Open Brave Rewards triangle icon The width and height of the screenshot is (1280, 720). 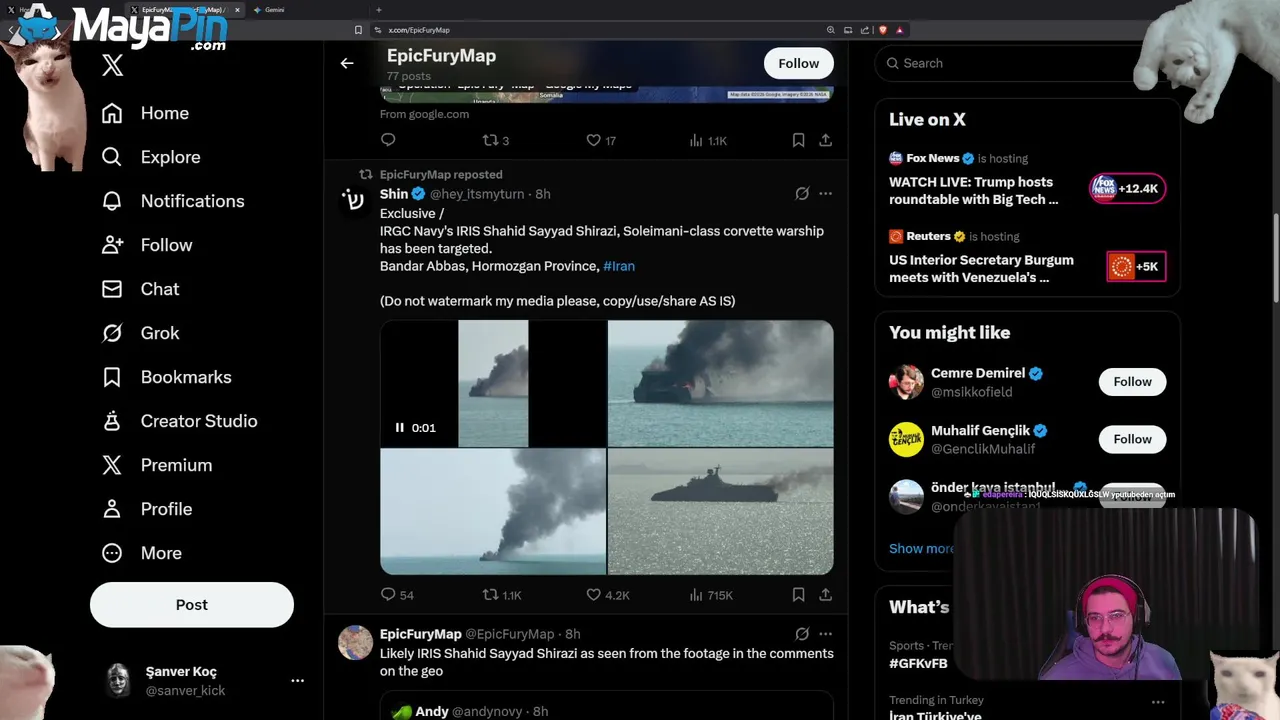click(x=899, y=30)
